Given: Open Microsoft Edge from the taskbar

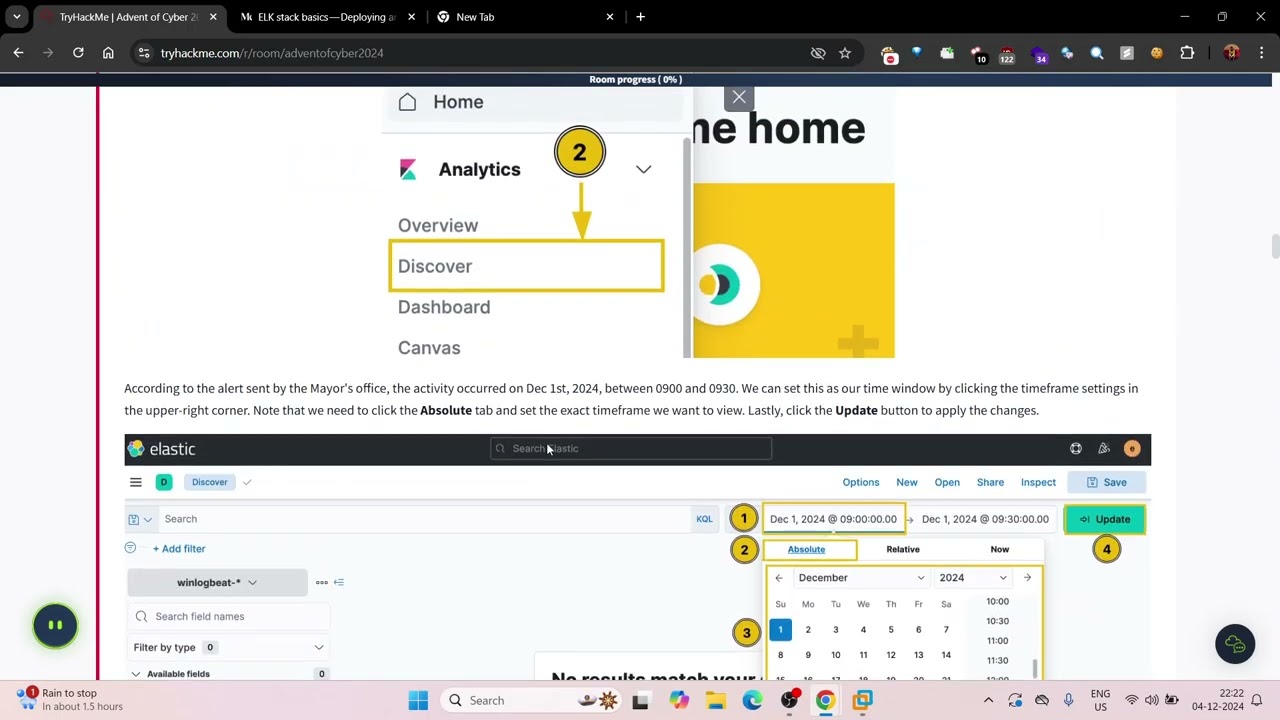Looking at the screenshot, I should (752, 700).
